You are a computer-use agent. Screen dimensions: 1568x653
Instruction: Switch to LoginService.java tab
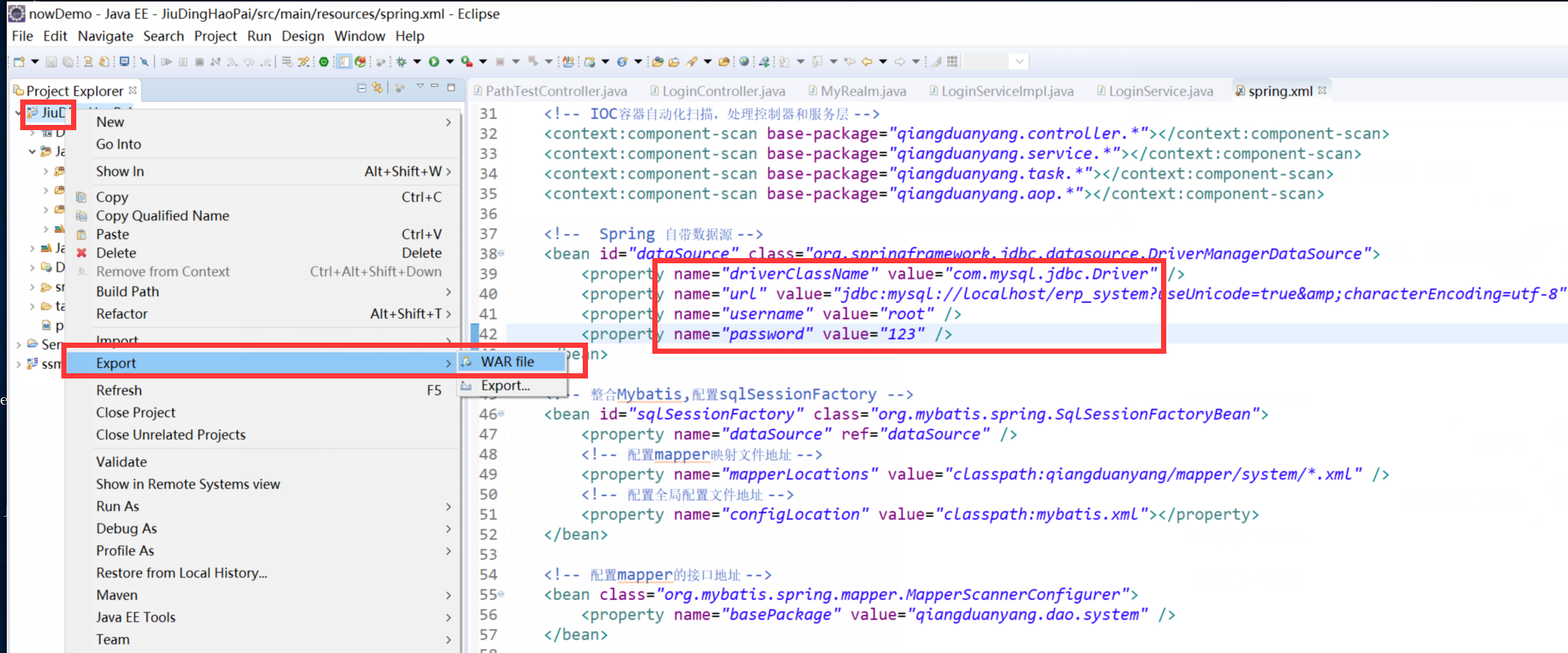(1155, 91)
